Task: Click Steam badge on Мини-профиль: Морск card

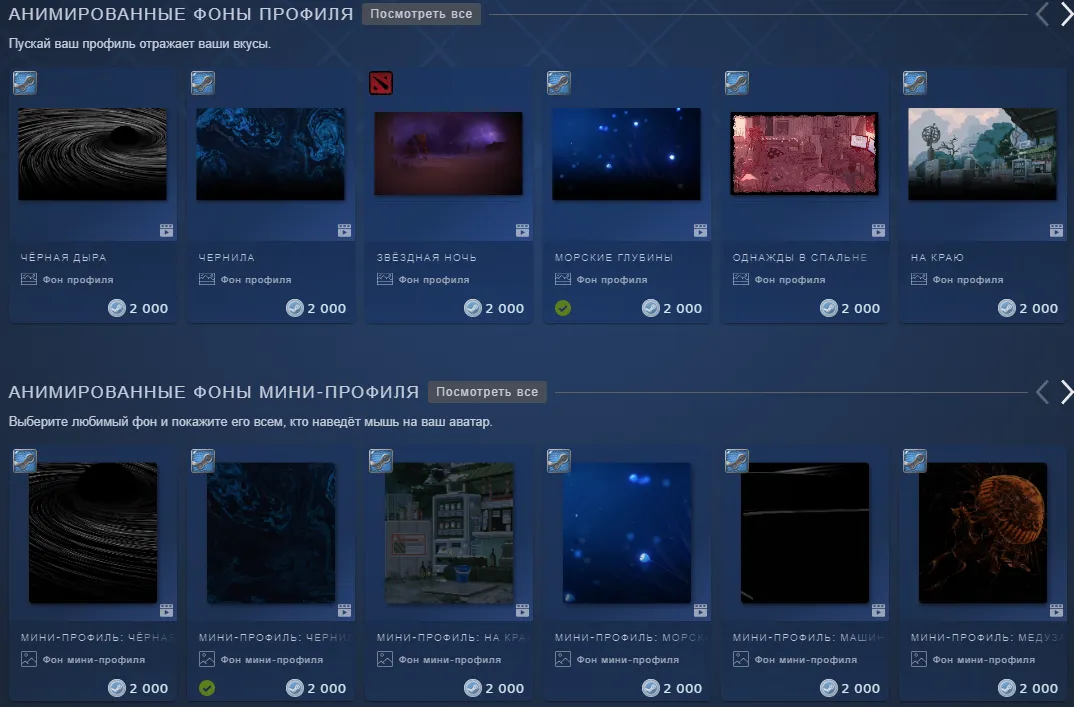Action: [559, 461]
